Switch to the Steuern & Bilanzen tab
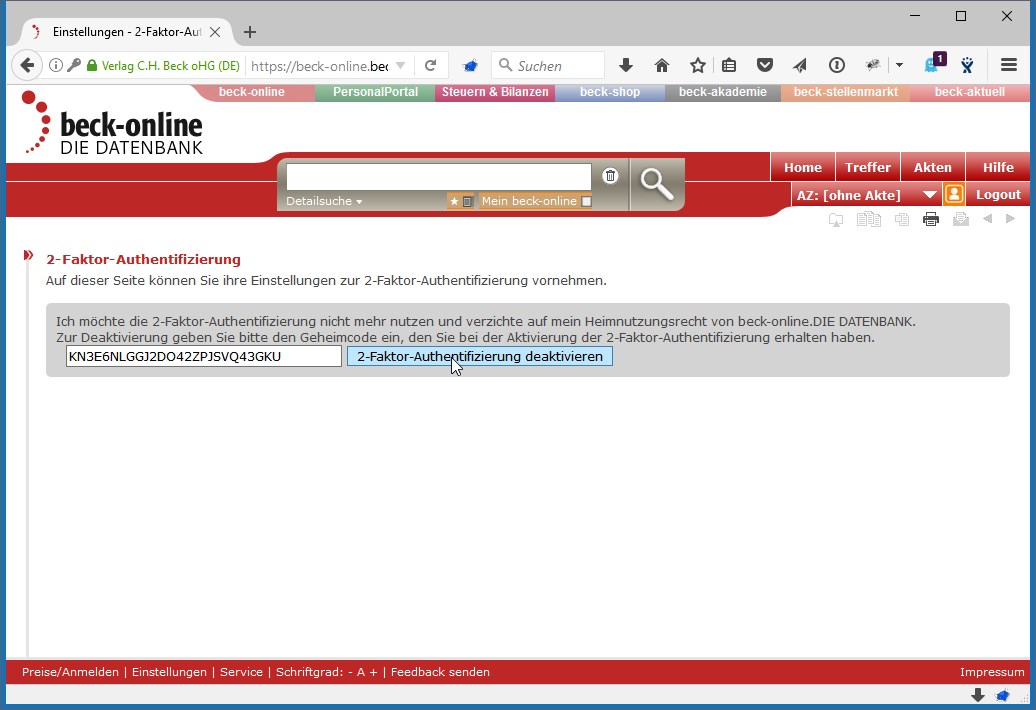 coord(495,92)
